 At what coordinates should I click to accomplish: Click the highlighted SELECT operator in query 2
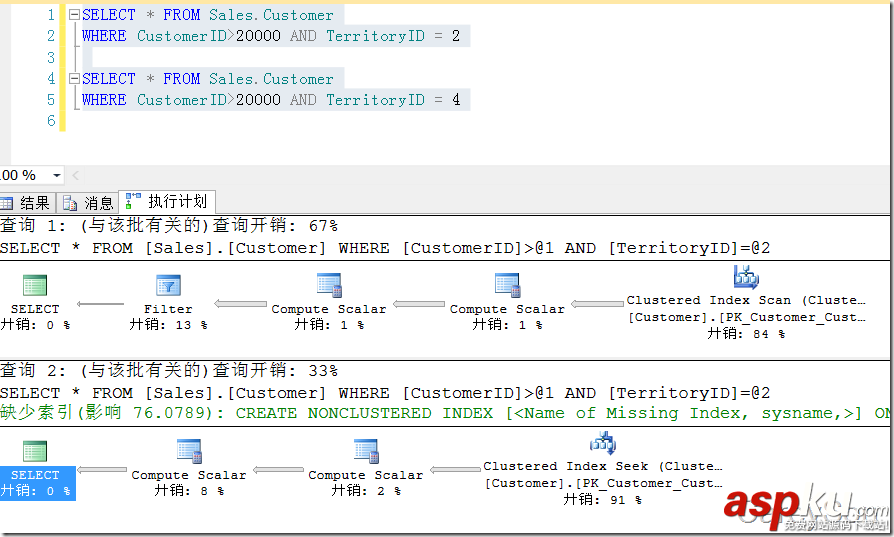(x=36, y=475)
